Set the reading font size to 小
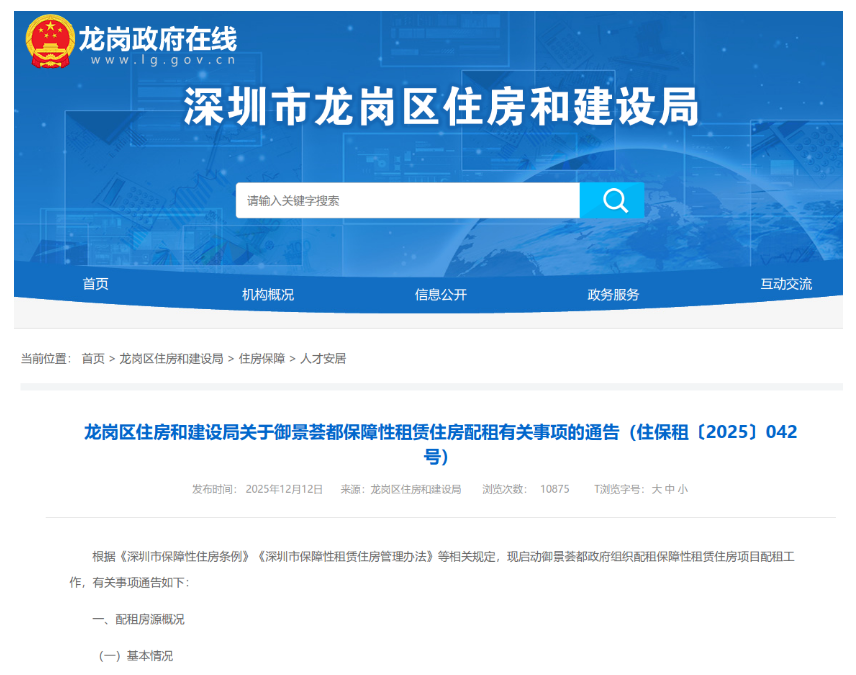 [x=682, y=489]
